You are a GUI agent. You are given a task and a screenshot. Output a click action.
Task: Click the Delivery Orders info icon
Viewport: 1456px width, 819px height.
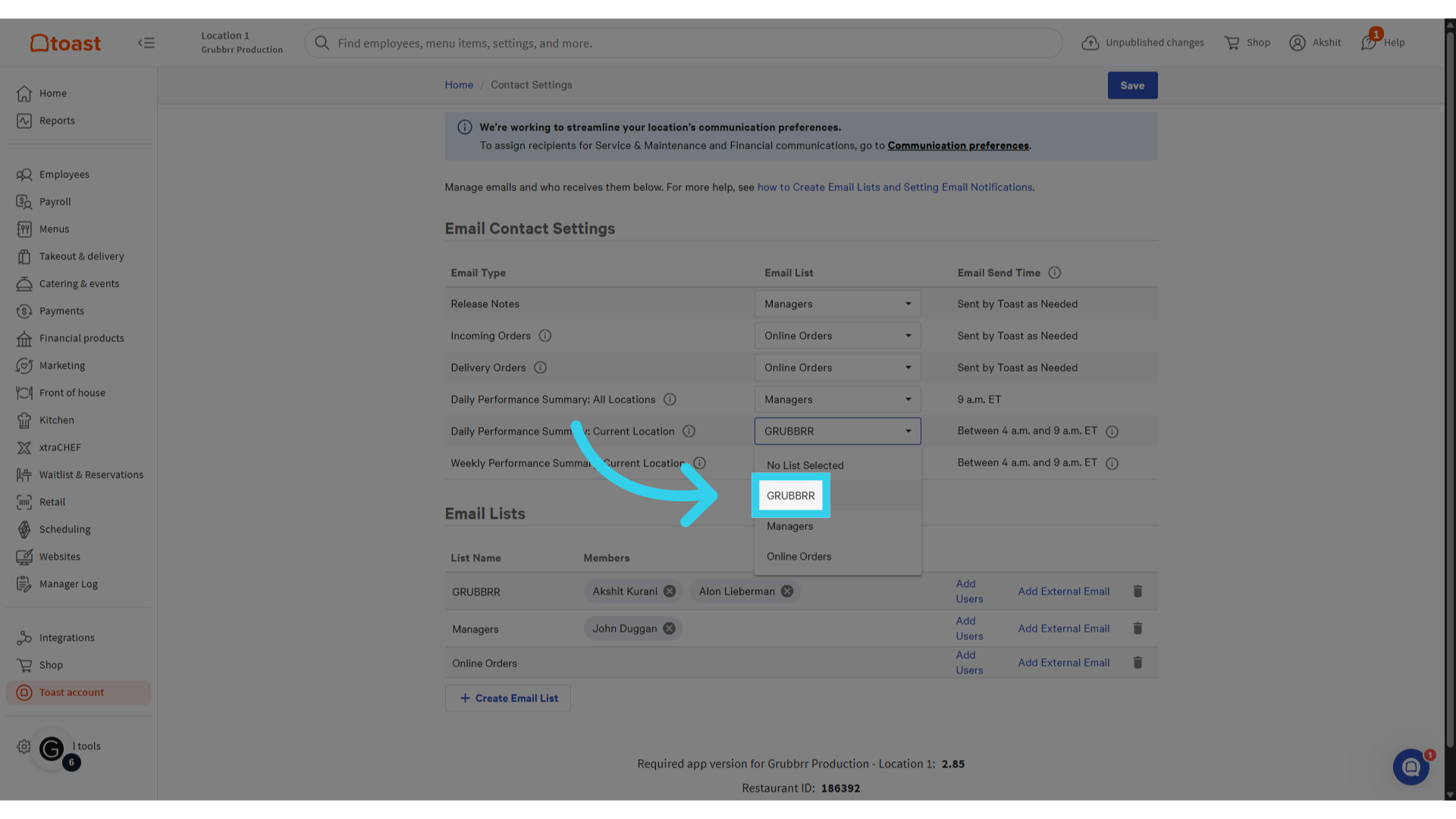coord(540,368)
